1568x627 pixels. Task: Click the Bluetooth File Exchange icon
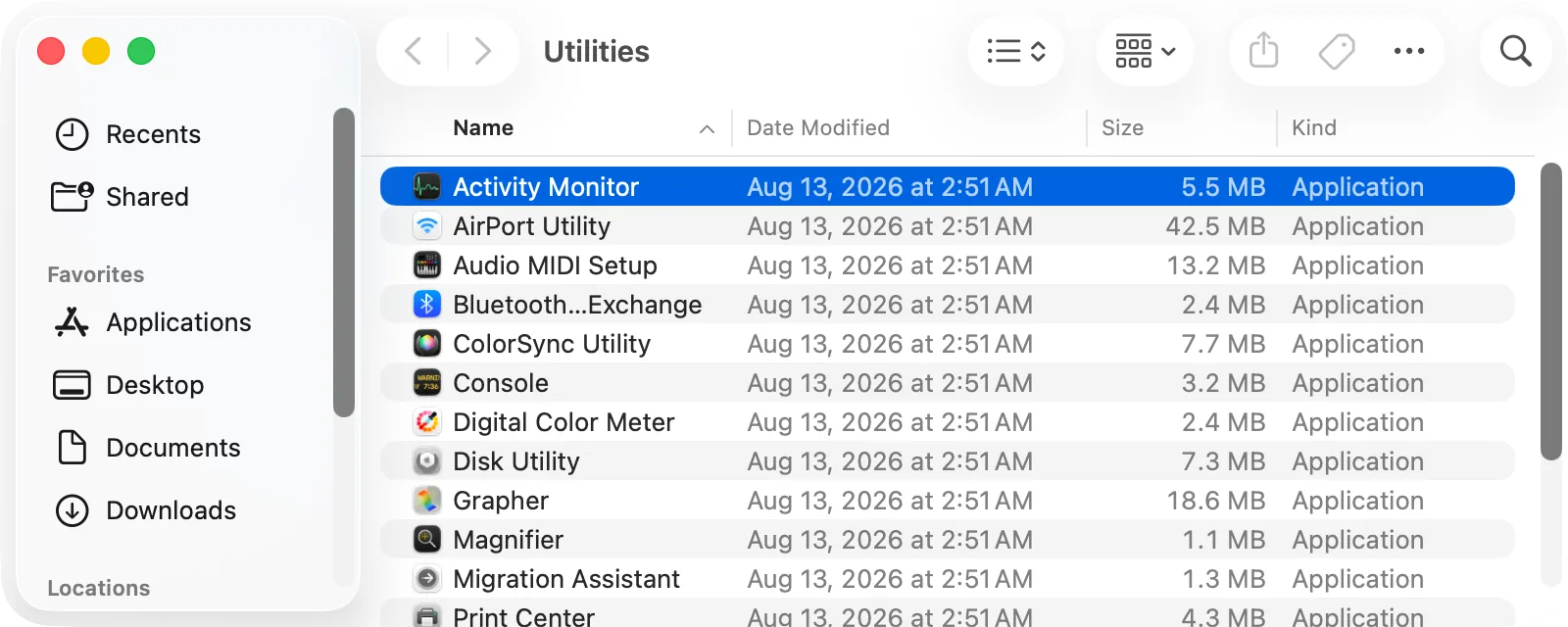(x=426, y=304)
